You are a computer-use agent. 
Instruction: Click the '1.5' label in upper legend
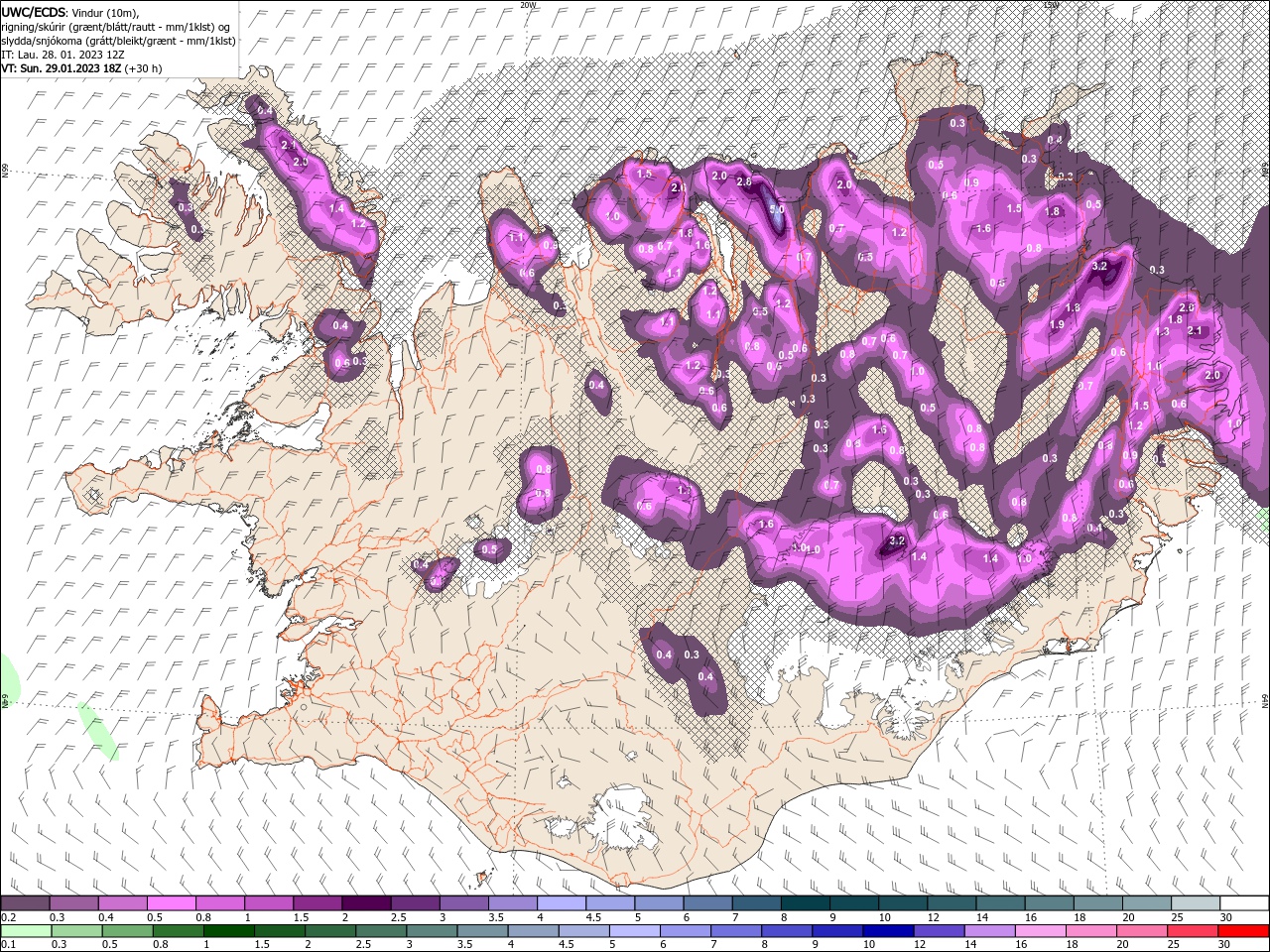(301, 917)
